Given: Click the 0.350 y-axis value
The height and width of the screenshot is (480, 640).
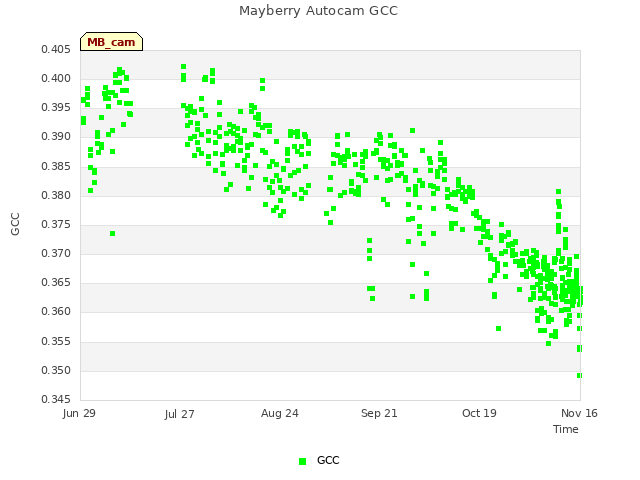Looking at the screenshot, I should (56, 370).
